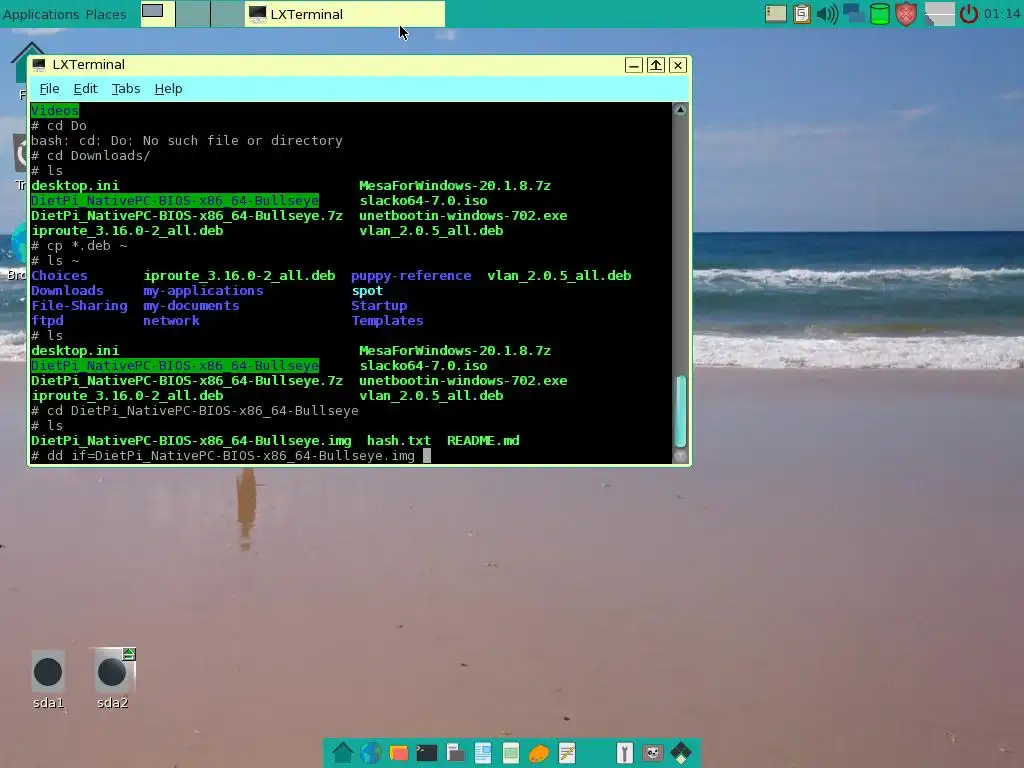Open the network connection tray icon
Image resolution: width=1024 pixels, height=768 pixels.
[x=853, y=14]
